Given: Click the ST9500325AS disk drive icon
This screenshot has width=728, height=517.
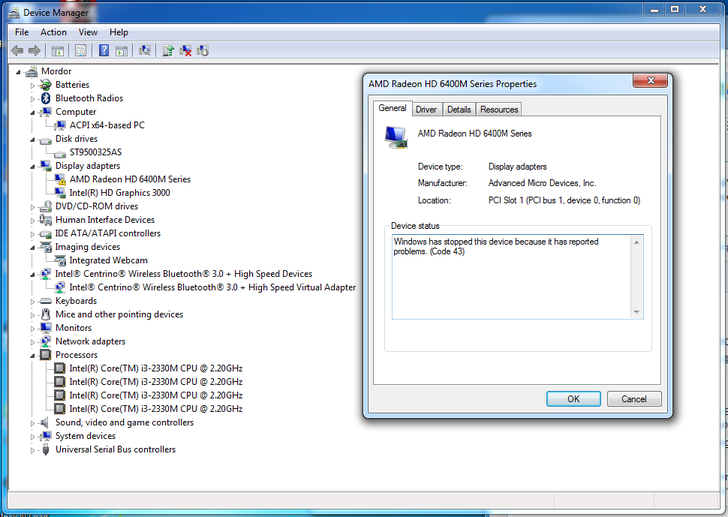Looking at the screenshot, I should coord(60,153).
